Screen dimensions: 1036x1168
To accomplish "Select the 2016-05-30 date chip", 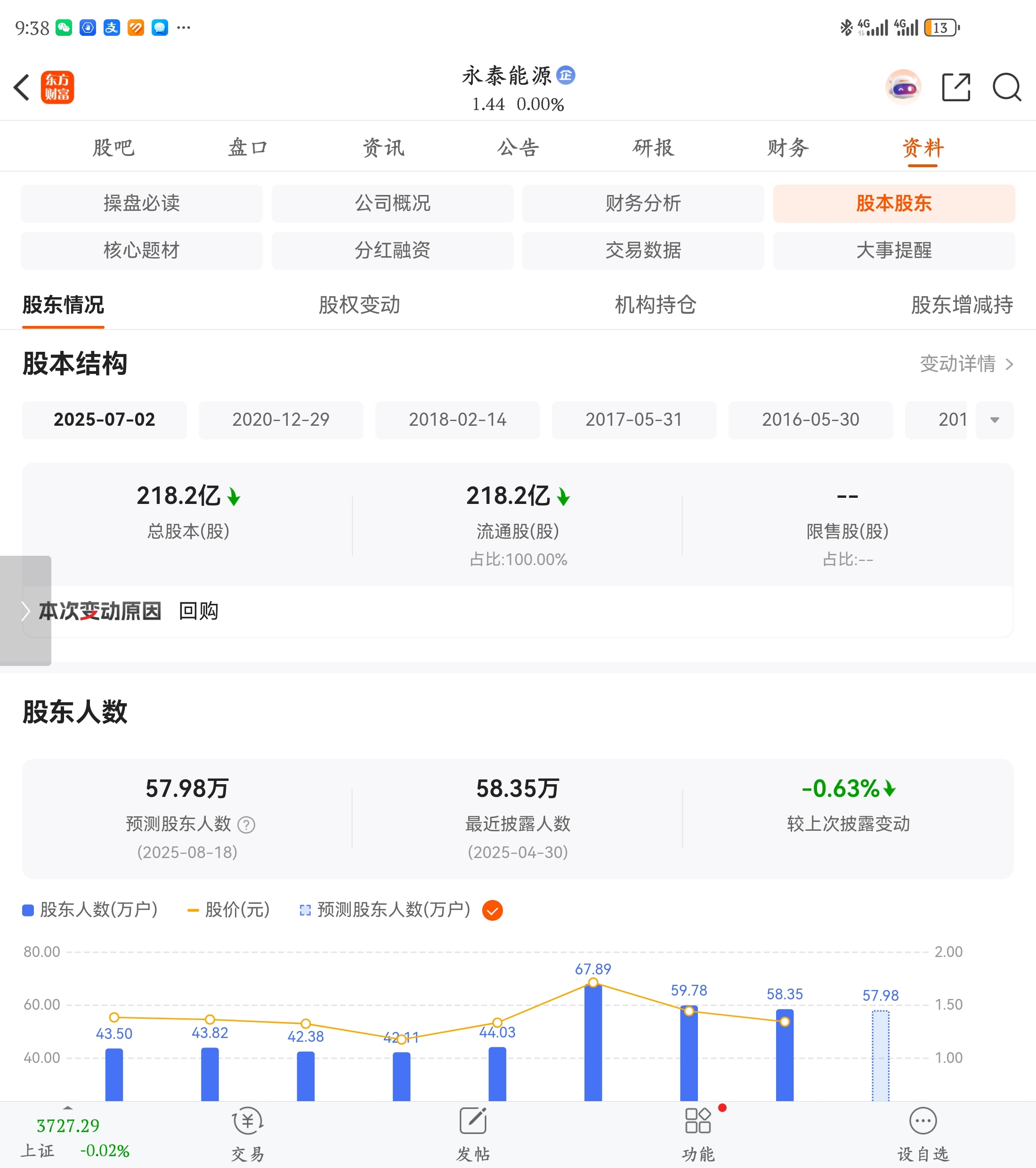I will click(x=811, y=420).
